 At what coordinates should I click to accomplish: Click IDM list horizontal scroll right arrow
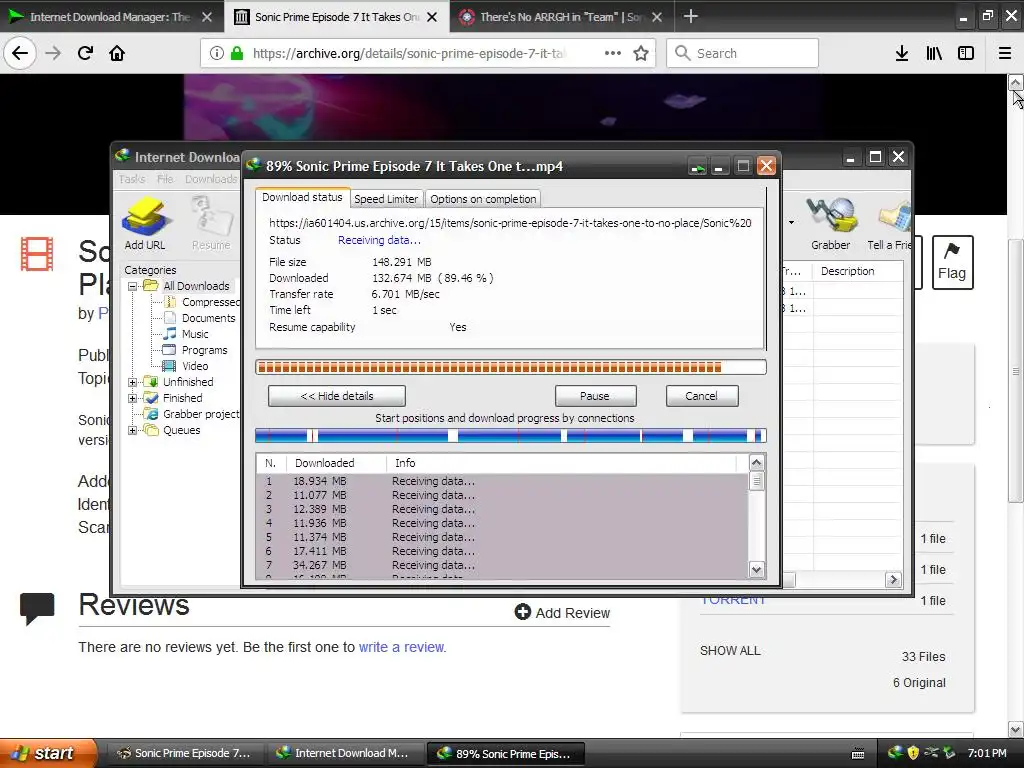[x=893, y=579]
